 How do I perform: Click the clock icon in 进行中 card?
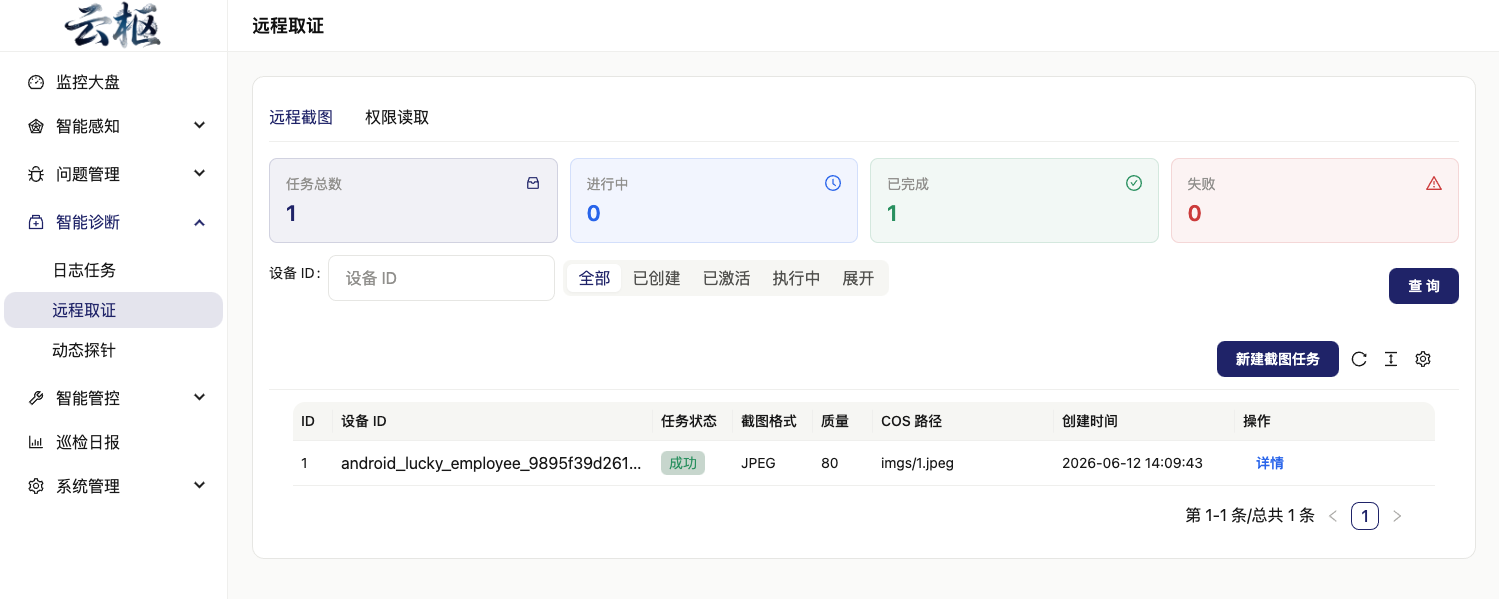(833, 183)
